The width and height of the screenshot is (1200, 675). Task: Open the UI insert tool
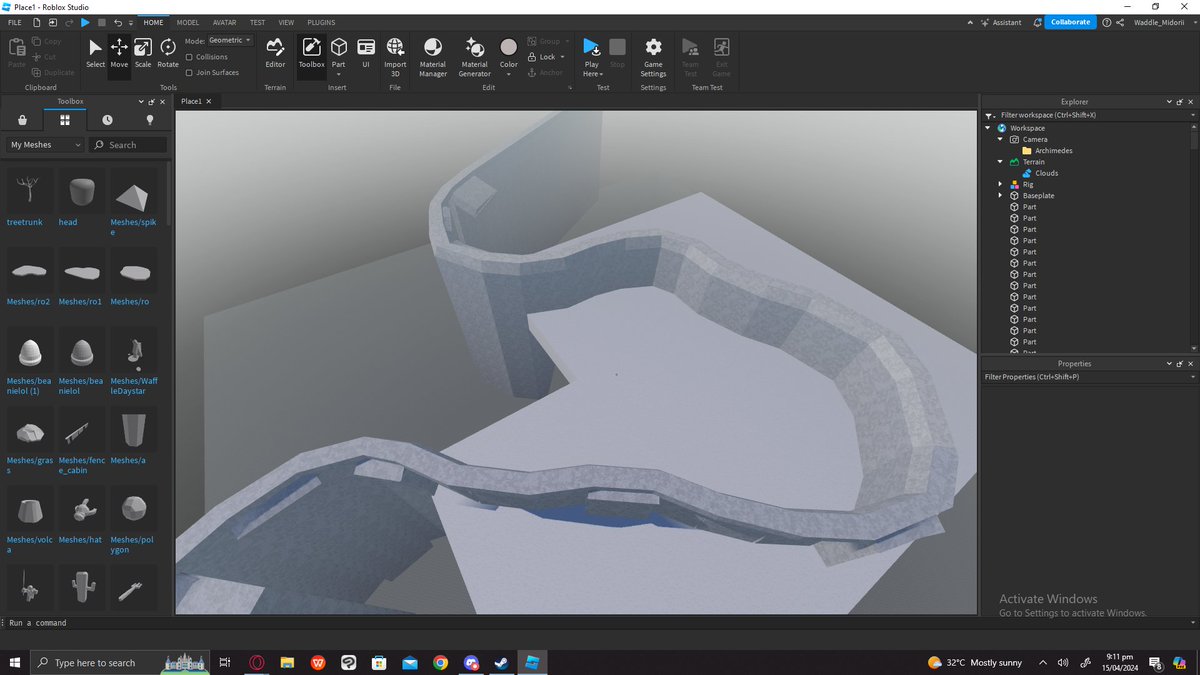click(x=366, y=53)
